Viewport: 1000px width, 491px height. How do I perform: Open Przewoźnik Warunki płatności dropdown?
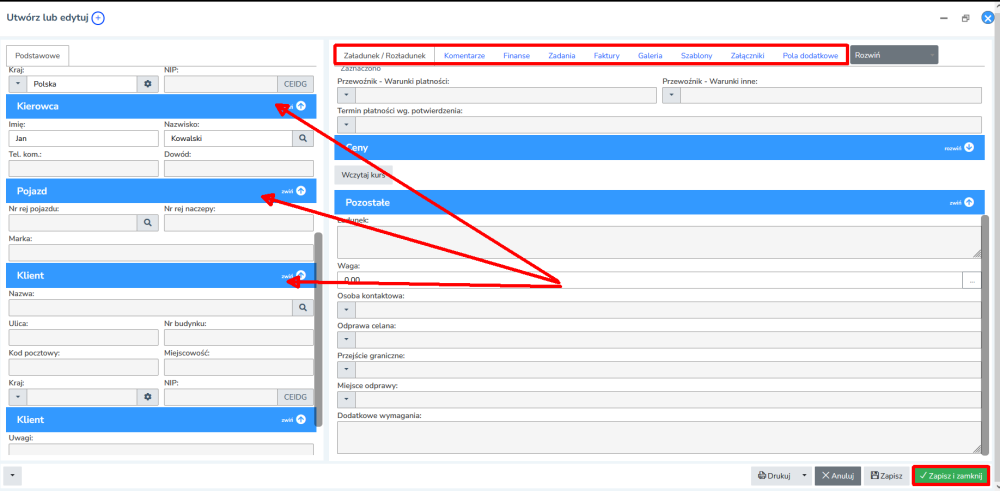[x=346, y=95]
